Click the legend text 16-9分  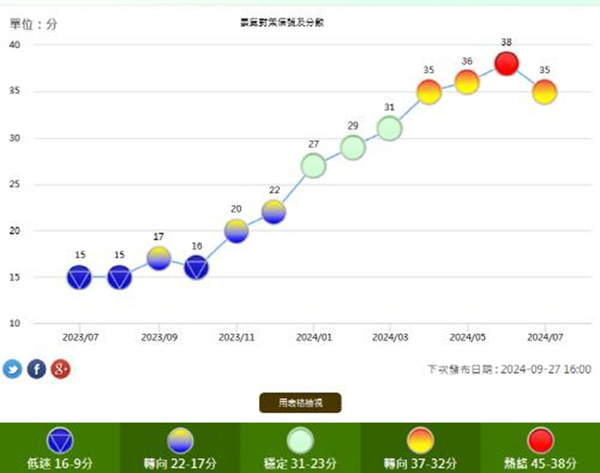click(x=73, y=463)
